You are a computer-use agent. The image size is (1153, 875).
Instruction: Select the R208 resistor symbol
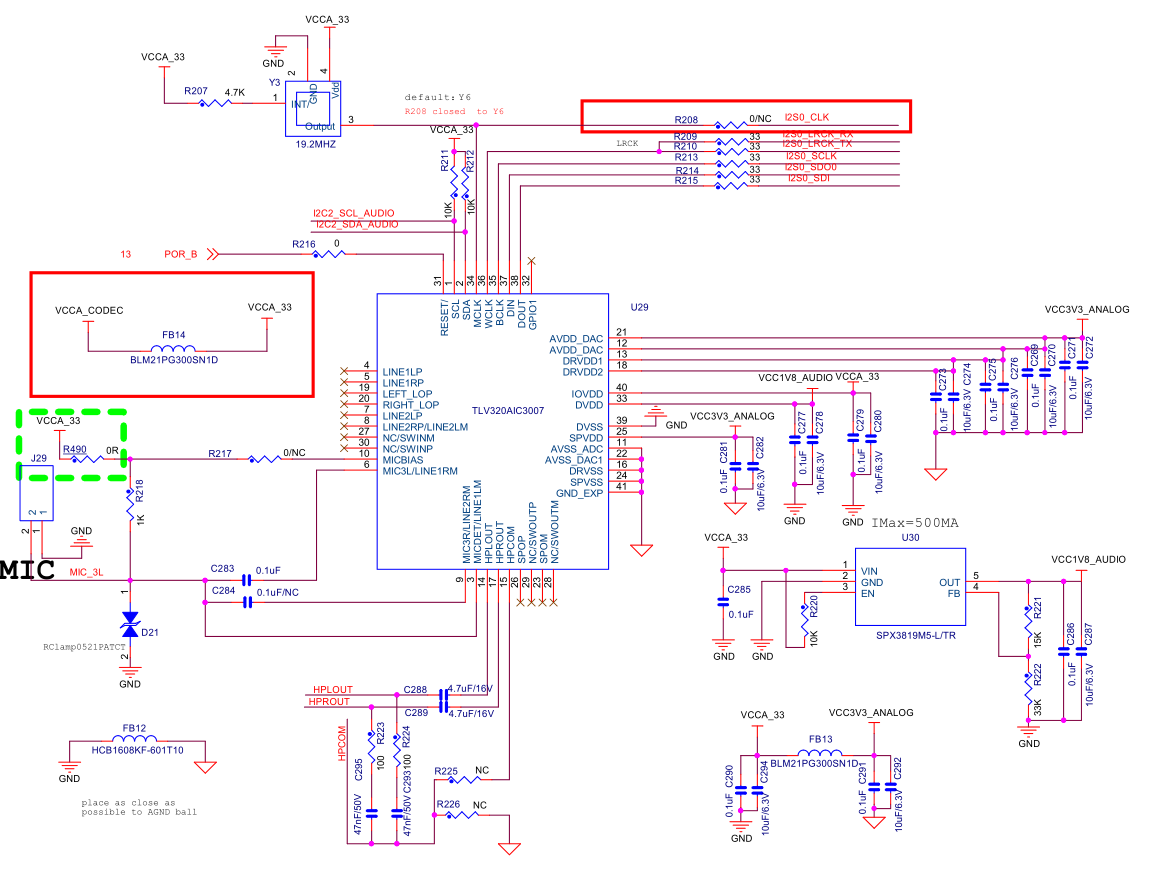[730, 126]
